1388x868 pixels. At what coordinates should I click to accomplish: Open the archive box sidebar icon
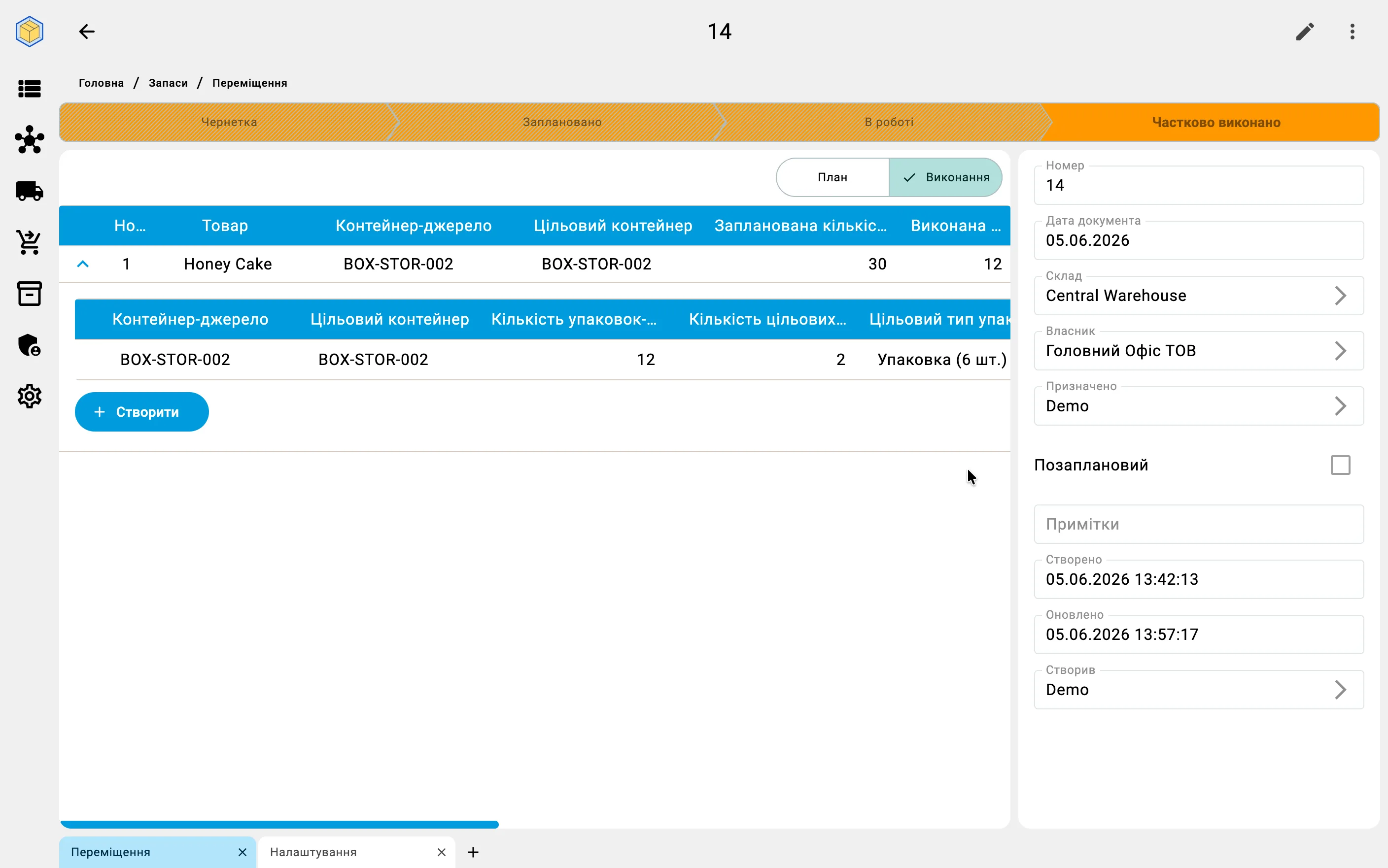tap(29, 293)
